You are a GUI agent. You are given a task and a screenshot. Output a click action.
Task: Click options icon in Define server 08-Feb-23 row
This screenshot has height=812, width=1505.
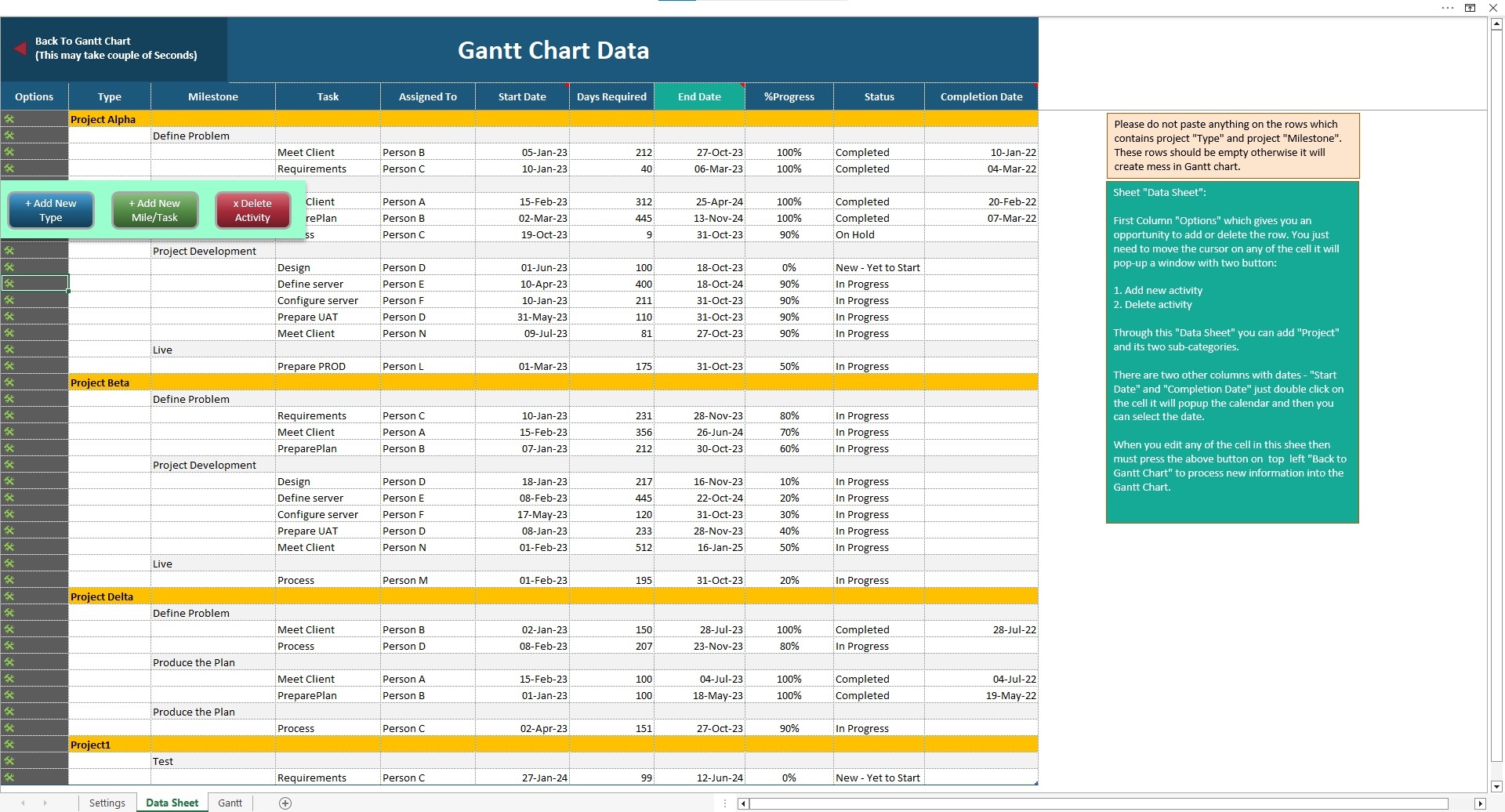point(9,498)
